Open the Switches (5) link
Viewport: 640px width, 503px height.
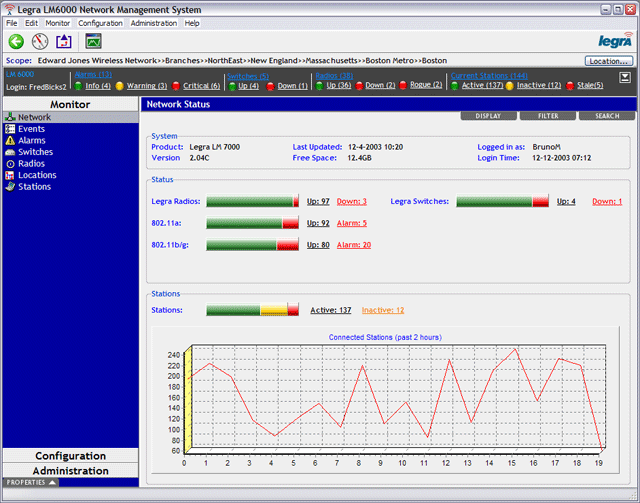(248, 76)
